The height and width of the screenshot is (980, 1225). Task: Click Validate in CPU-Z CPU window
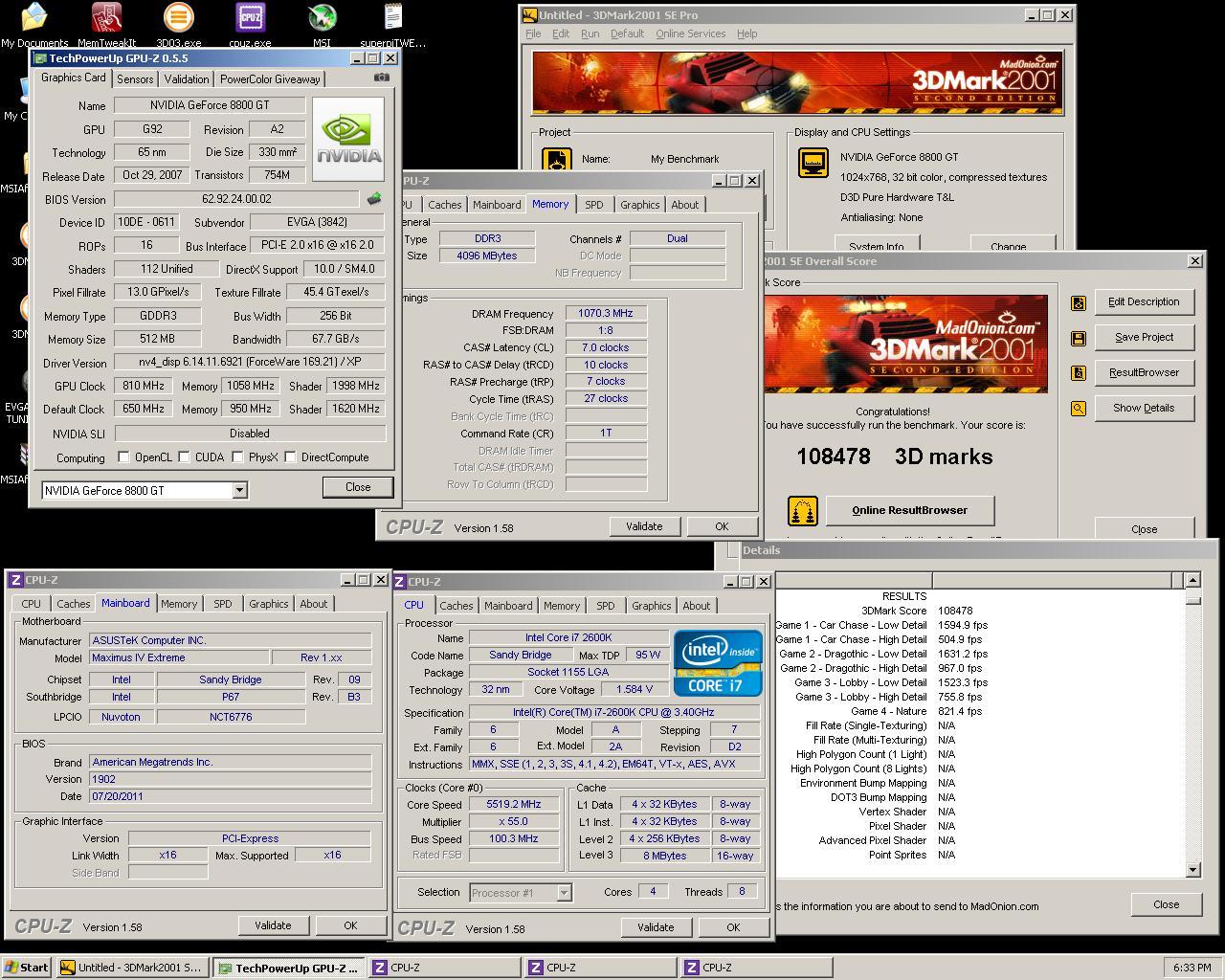(x=656, y=927)
